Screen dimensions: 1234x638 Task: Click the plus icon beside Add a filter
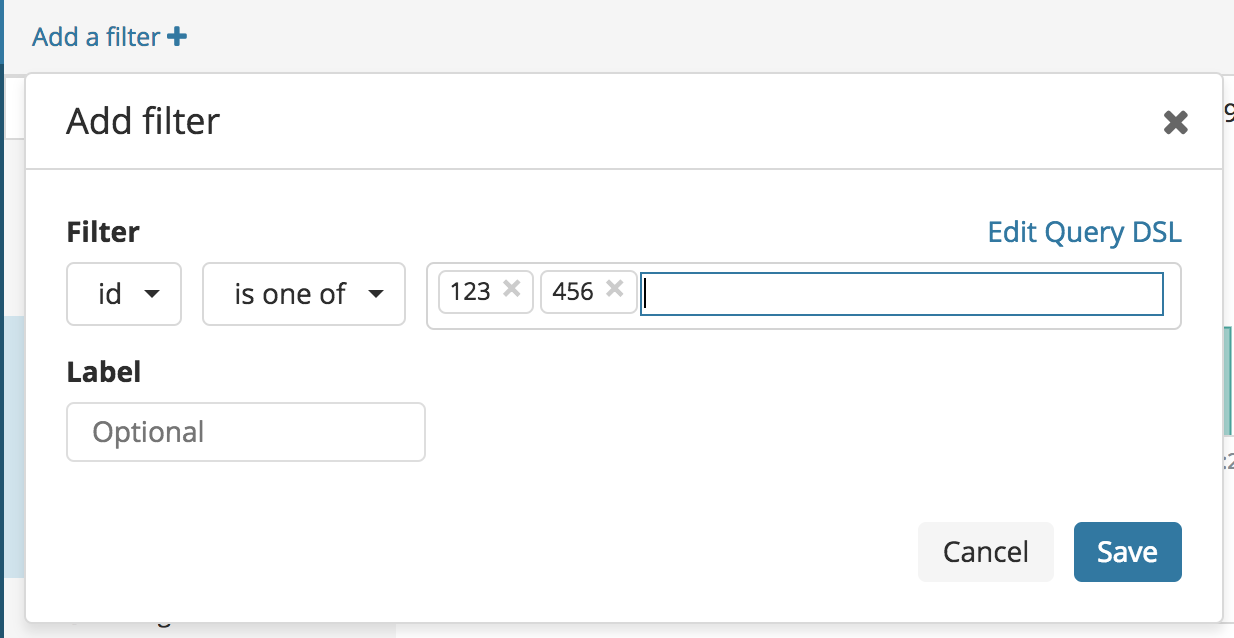[x=177, y=37]
